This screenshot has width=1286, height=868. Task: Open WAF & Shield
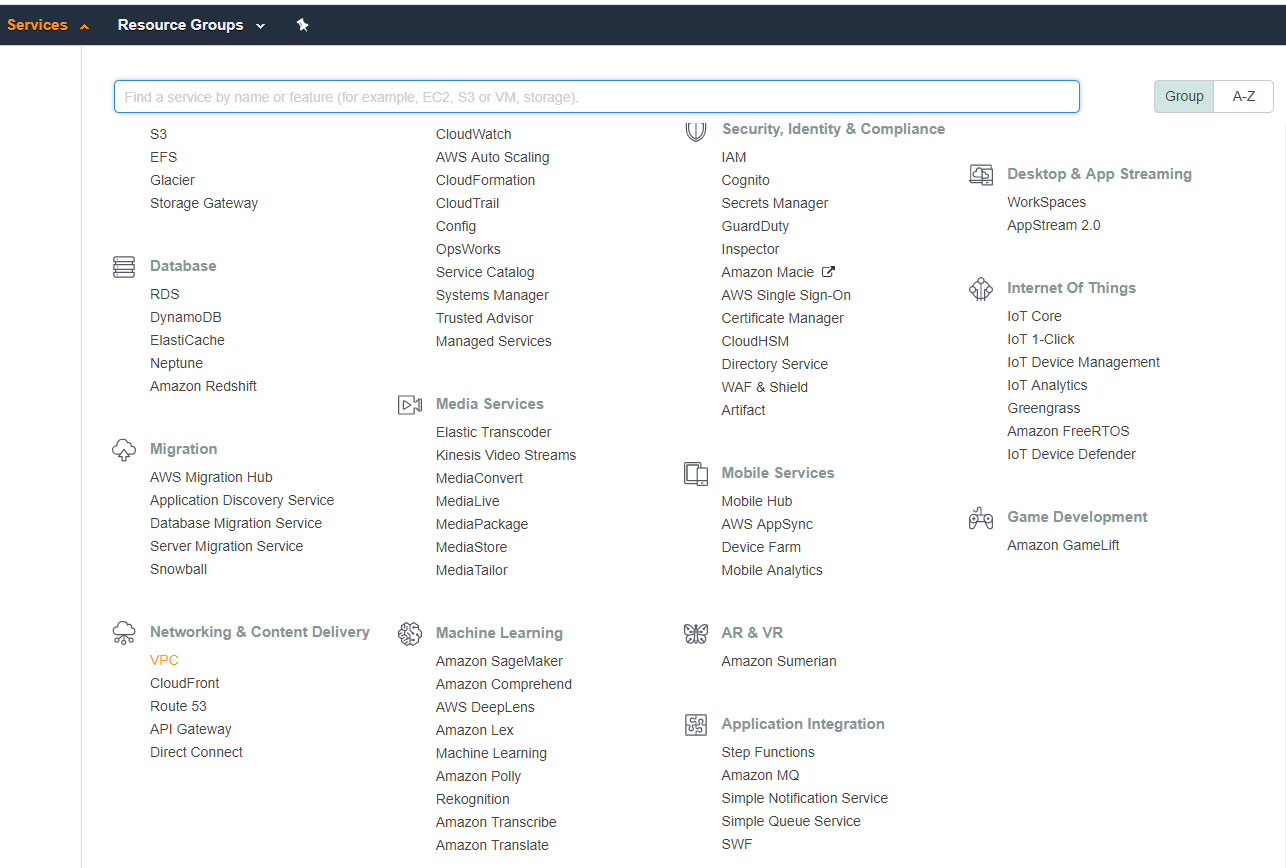[x=765, y=387]
